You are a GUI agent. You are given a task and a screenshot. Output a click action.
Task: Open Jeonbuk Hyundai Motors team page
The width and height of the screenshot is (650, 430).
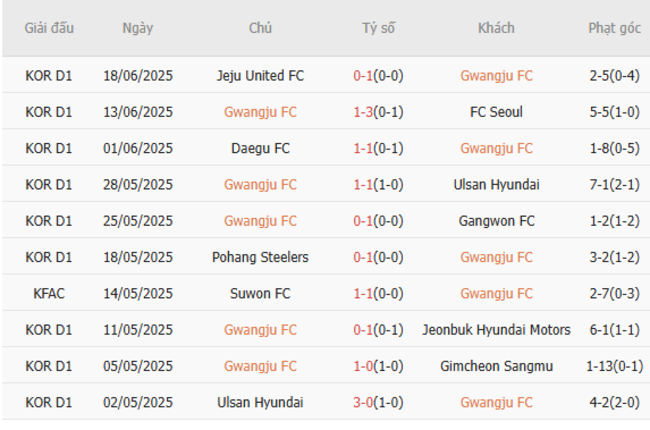496,330
